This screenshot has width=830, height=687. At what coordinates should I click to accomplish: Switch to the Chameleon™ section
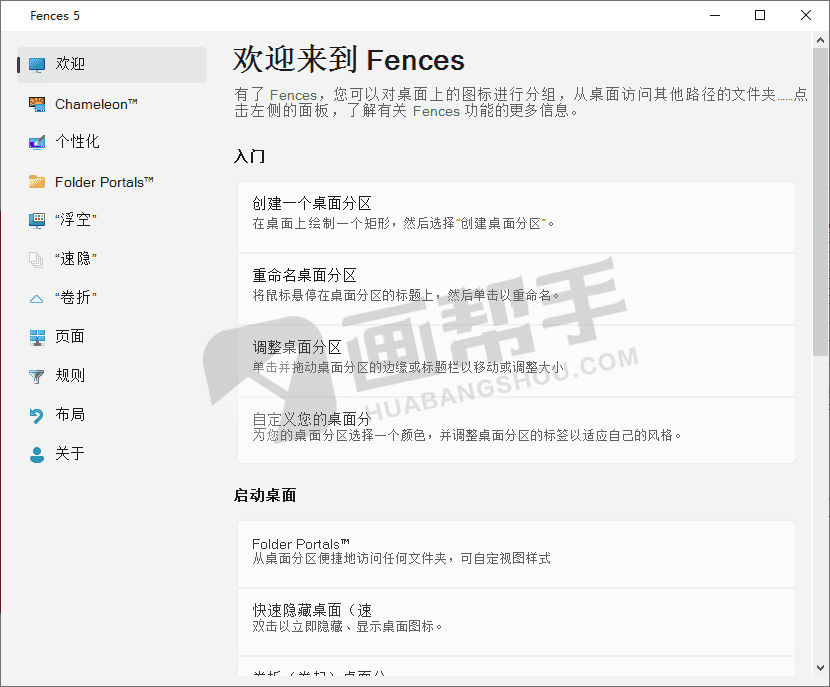(96, 104)
